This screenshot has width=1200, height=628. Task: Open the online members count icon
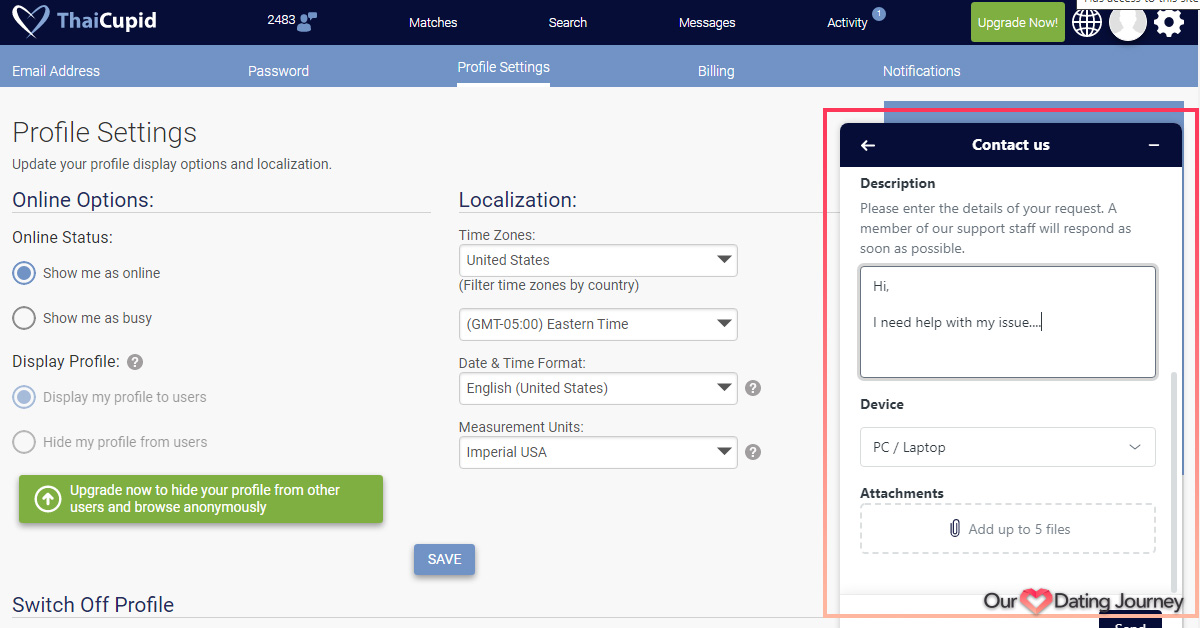click(x=308, y=21)
